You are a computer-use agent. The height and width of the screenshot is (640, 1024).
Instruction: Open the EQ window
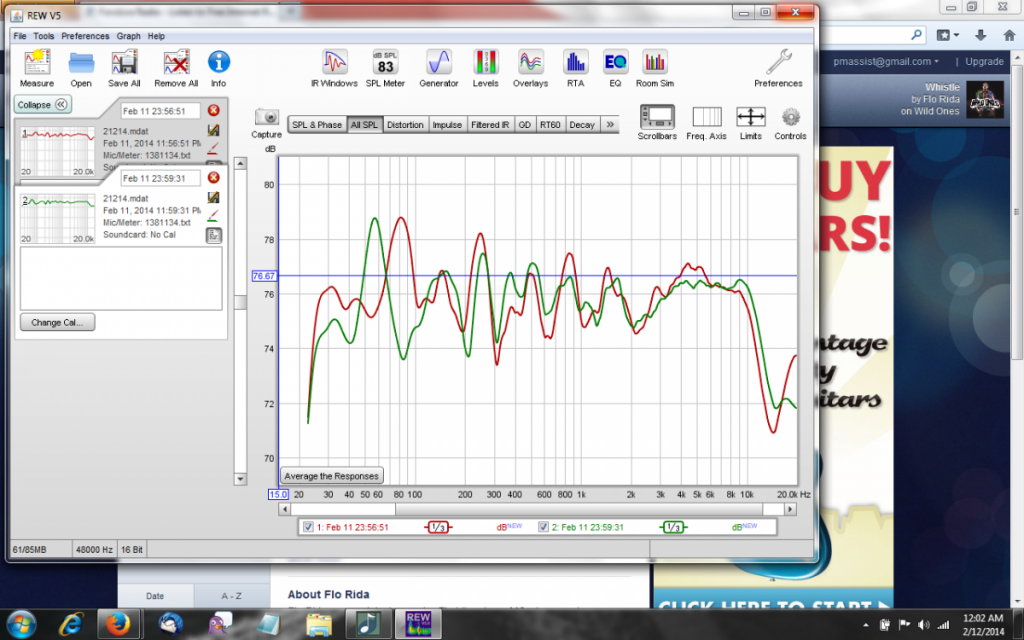click(615, 69)
